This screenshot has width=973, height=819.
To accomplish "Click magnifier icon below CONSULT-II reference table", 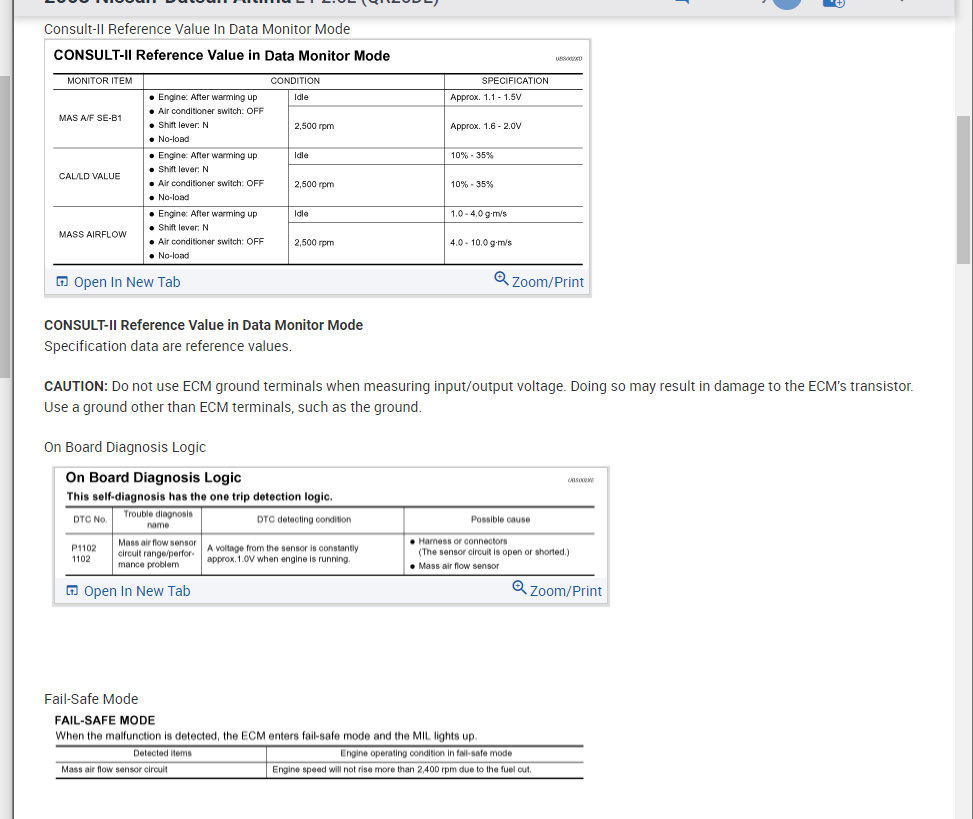I will (501, 279).
